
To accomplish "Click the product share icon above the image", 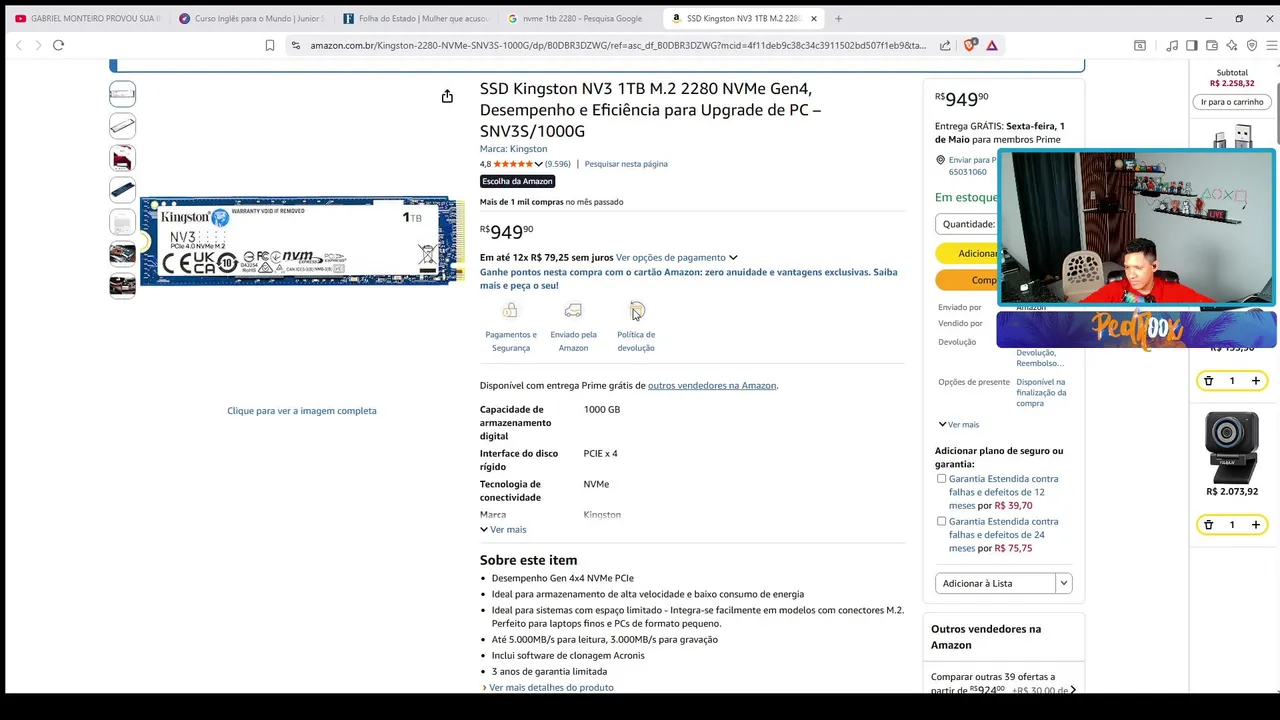I will [x=447, y=96].
